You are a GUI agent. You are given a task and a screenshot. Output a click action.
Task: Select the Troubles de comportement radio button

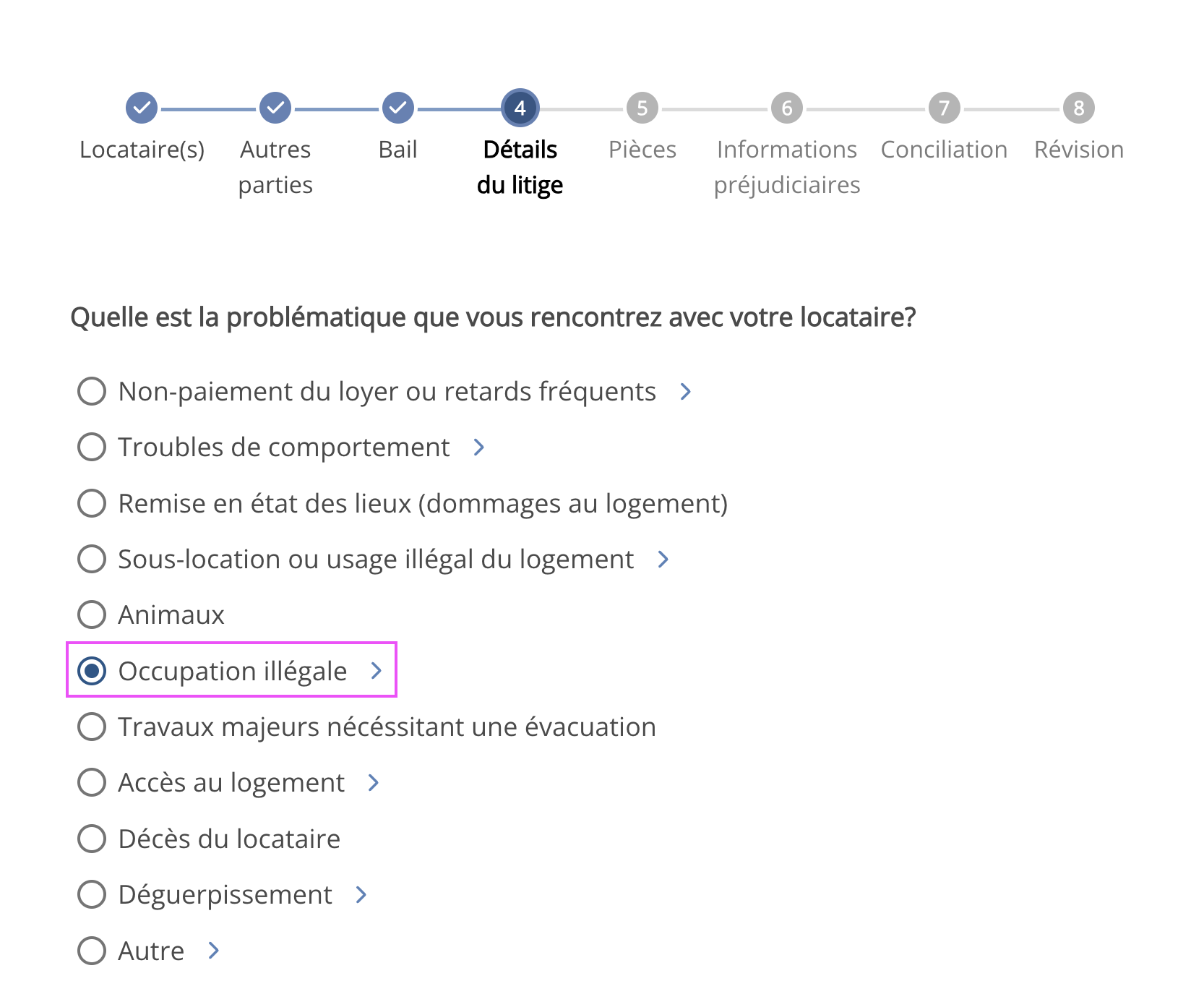[92, 447]
